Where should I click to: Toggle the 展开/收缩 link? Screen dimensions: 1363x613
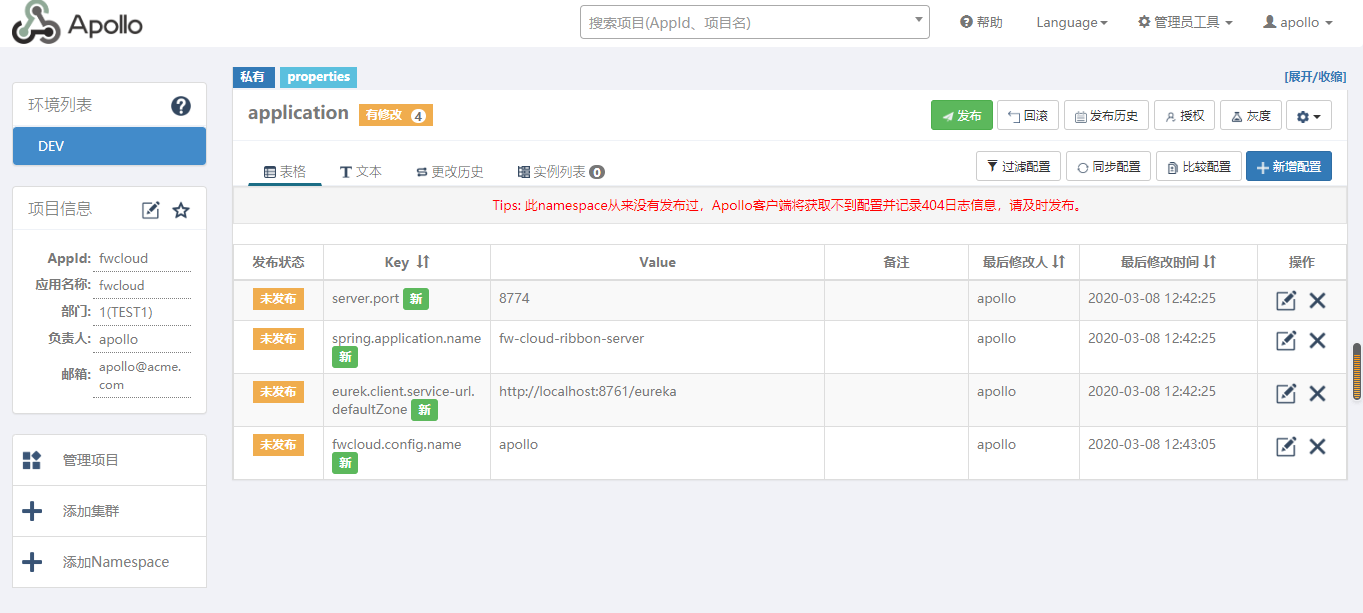[1315, 77]
